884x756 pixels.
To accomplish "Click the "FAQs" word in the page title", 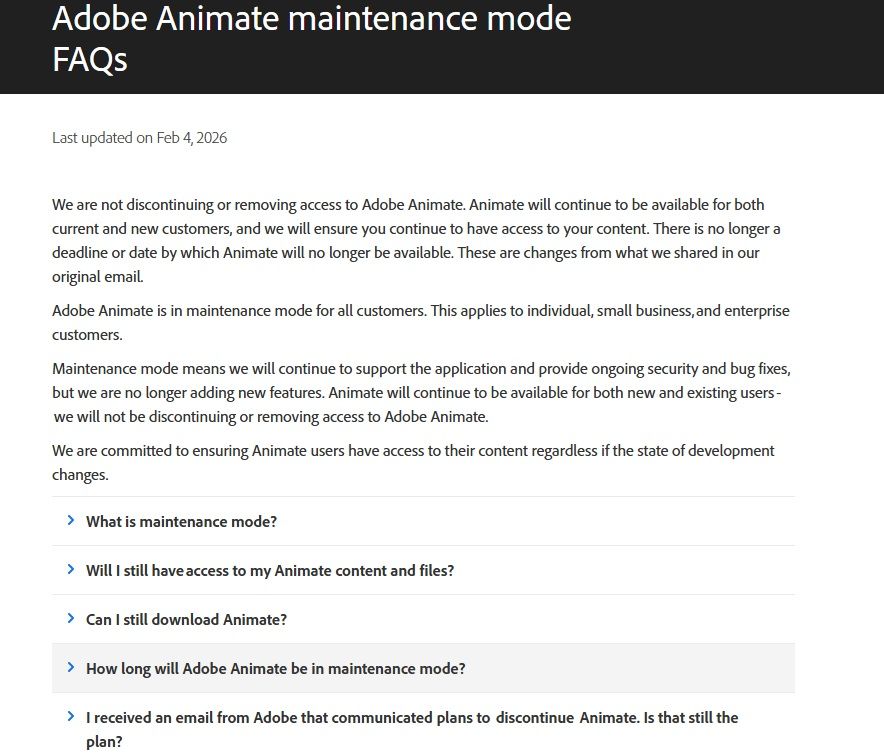I will coord(90,59).
